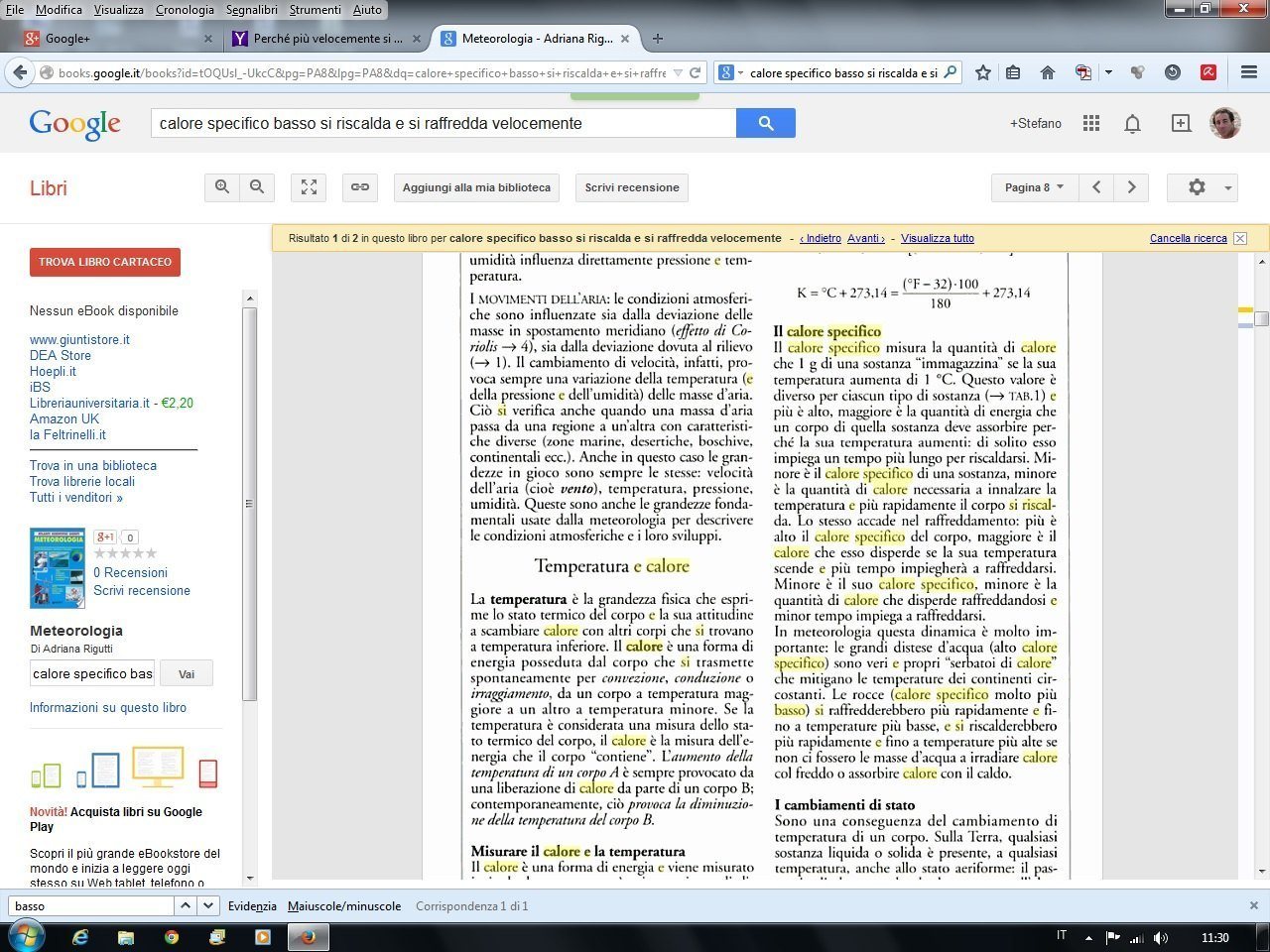Click the link icon for this book
This screenshot has height=952, width=1270.
[360, 187]
